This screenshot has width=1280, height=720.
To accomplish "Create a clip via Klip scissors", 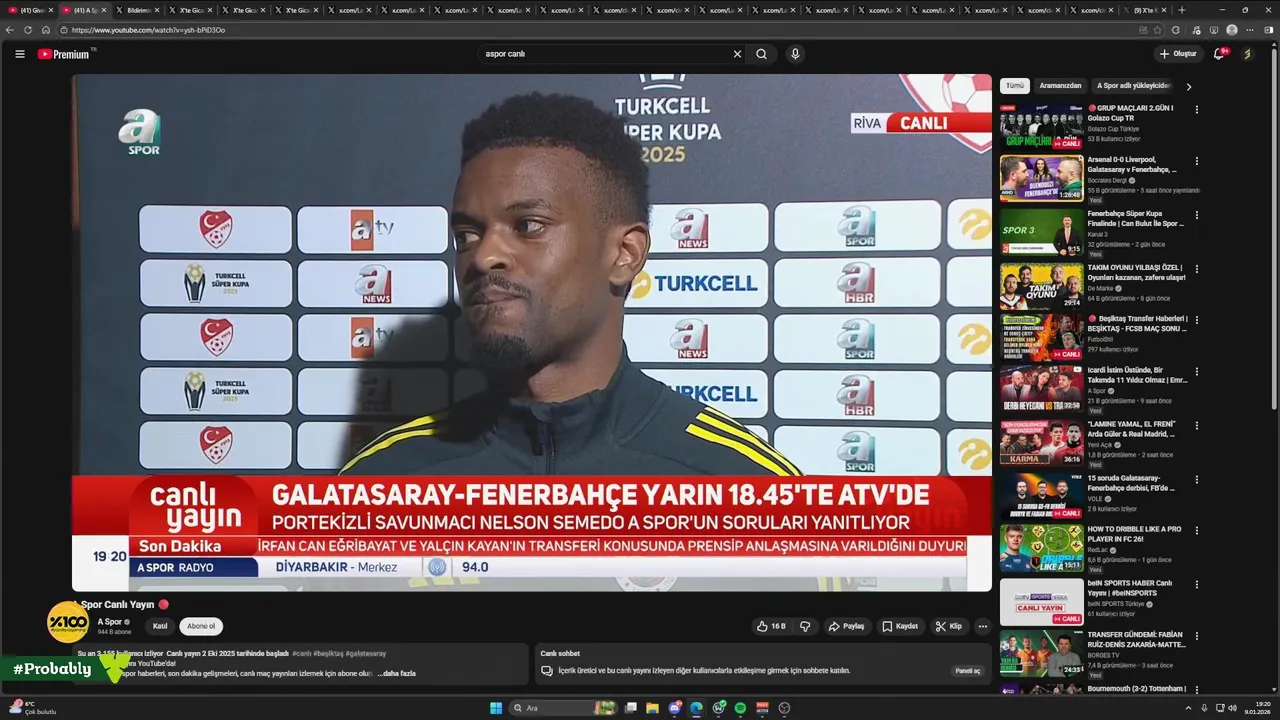I will (x=948, y=626).
